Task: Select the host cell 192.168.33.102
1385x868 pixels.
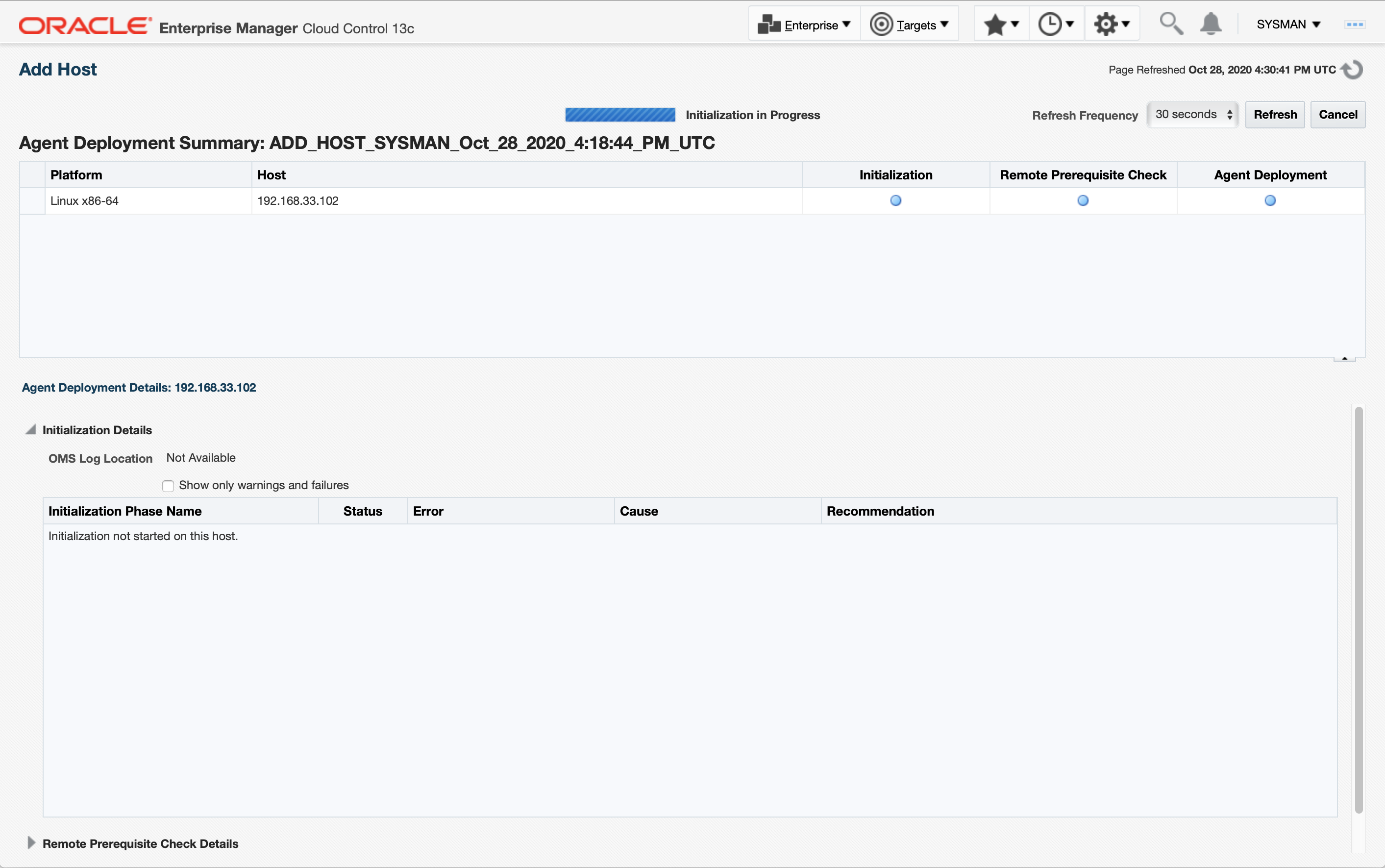Action: click(527, 201)
